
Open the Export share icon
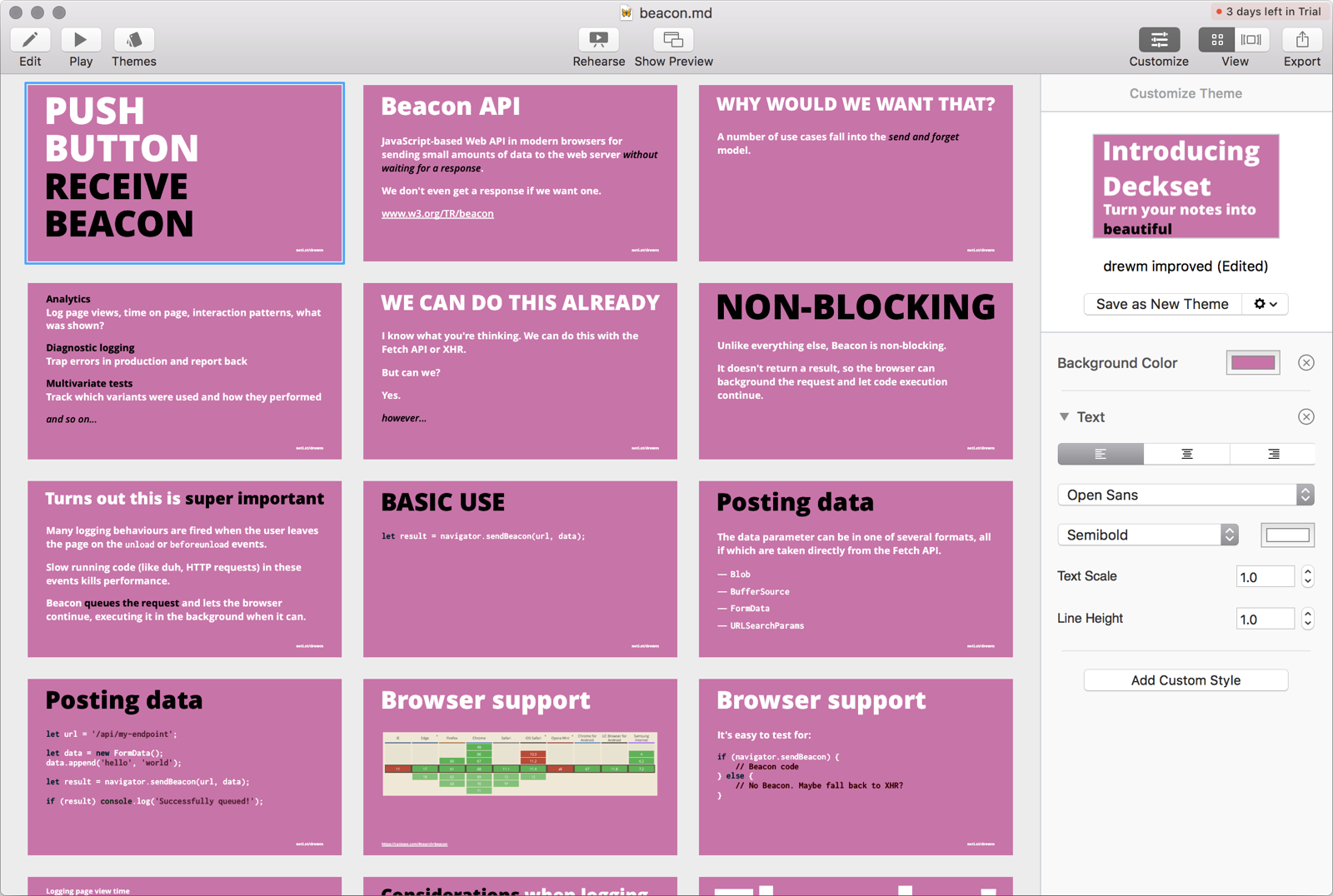point(1302,40)
